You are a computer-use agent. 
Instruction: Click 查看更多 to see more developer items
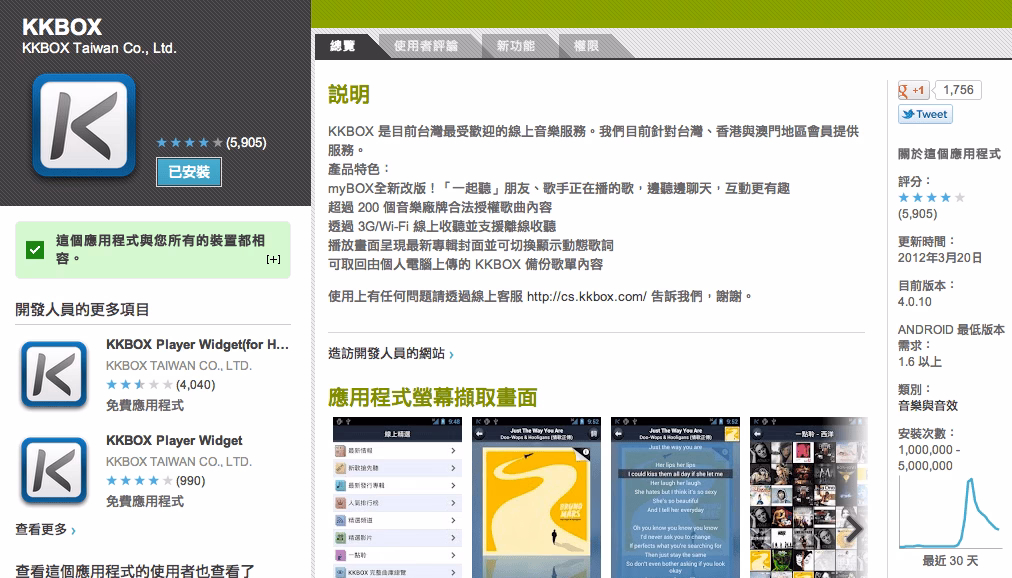(45, 530)
